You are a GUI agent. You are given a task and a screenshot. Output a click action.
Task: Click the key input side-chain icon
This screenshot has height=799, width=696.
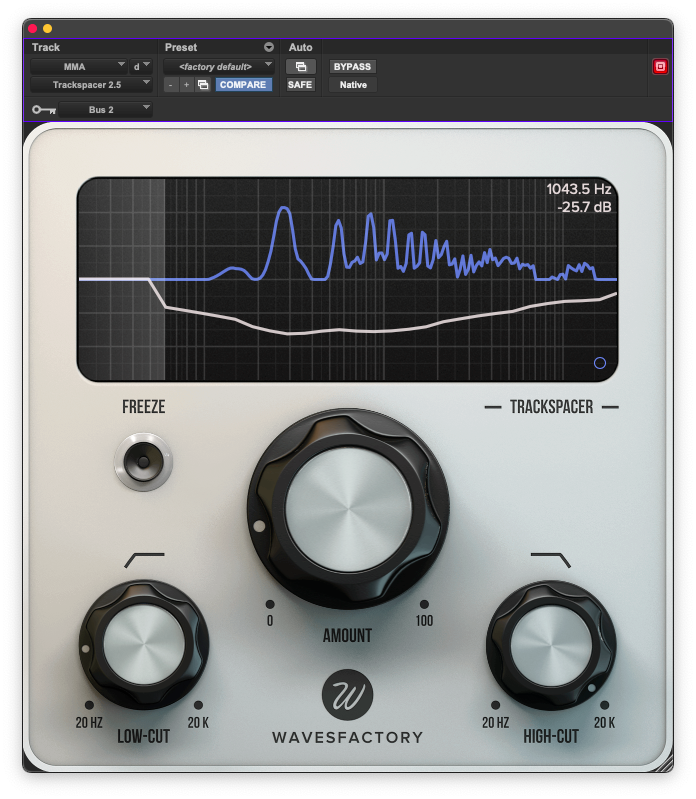tap(44, 110)
